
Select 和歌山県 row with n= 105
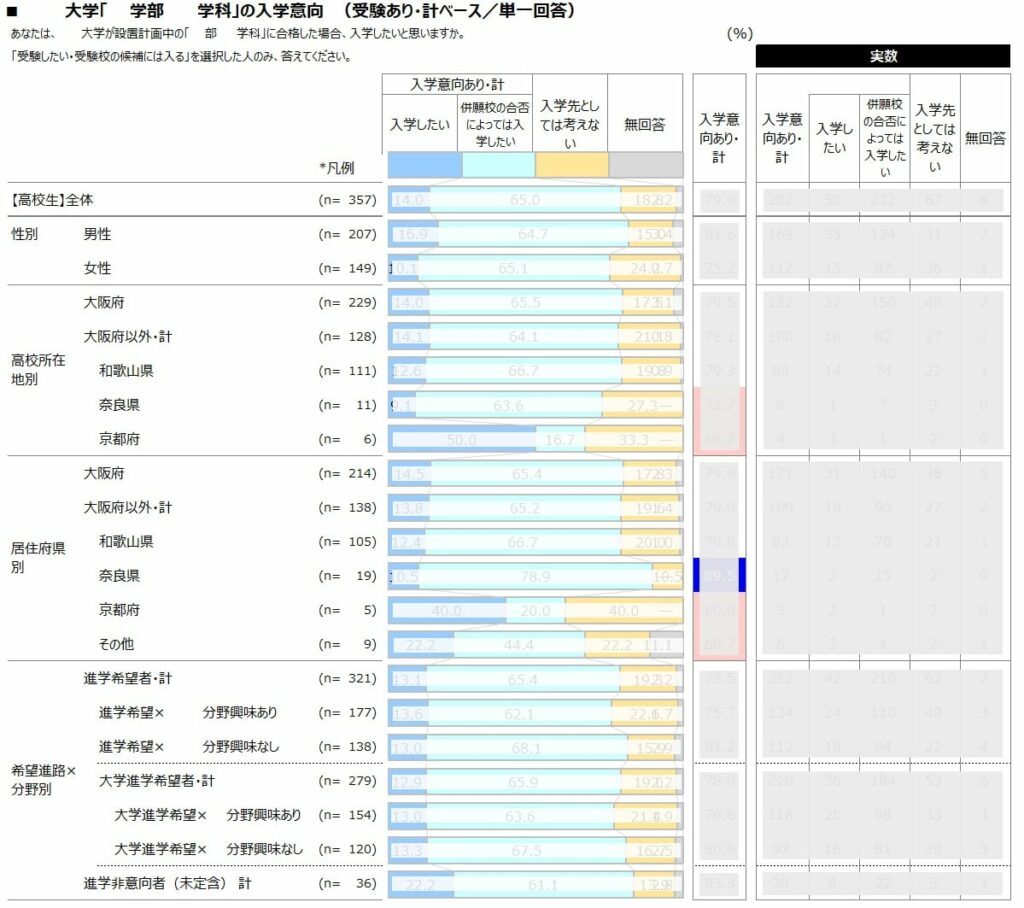126,542
